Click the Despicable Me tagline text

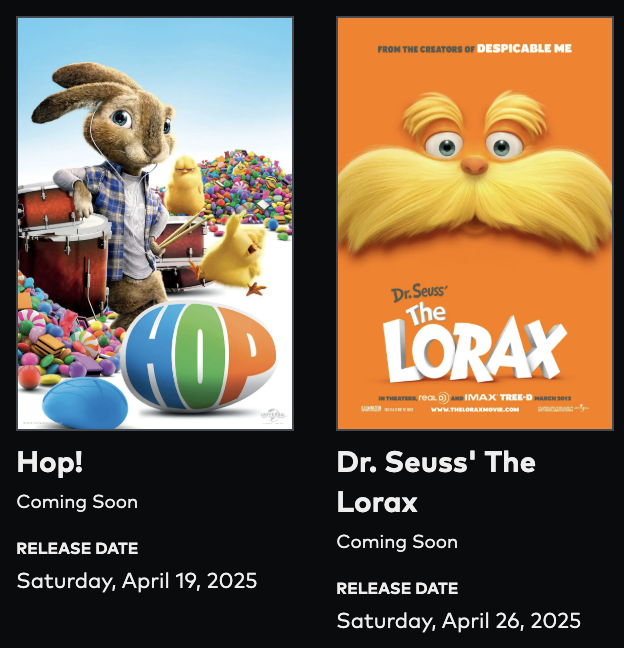pyautogui.click(x=475, y=49)
